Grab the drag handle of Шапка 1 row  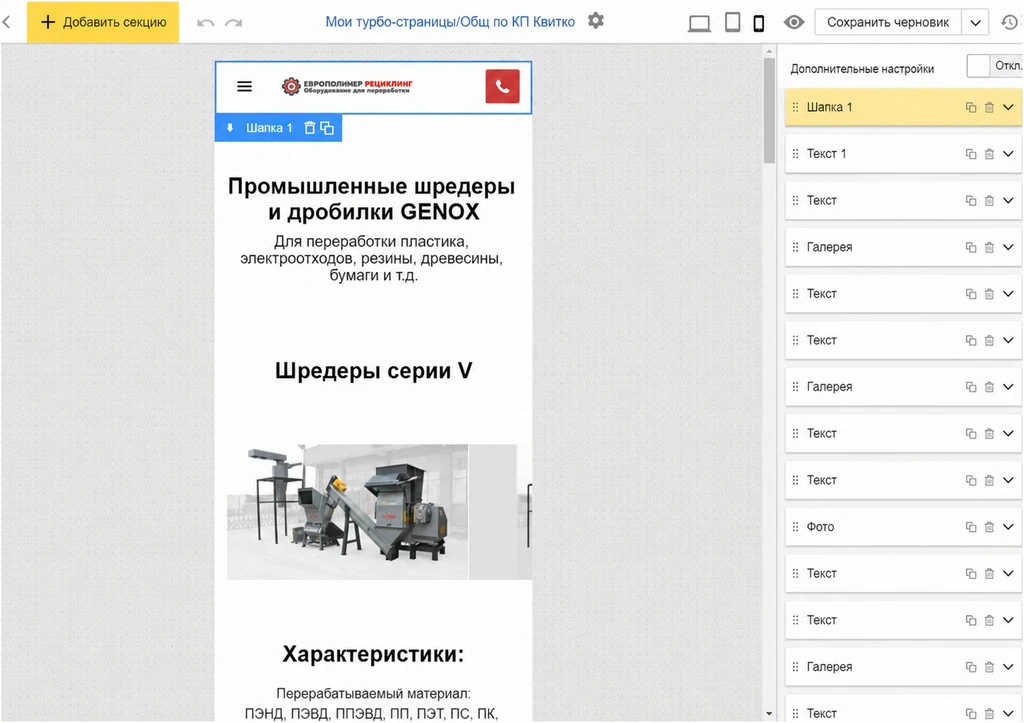click(795, 107)
